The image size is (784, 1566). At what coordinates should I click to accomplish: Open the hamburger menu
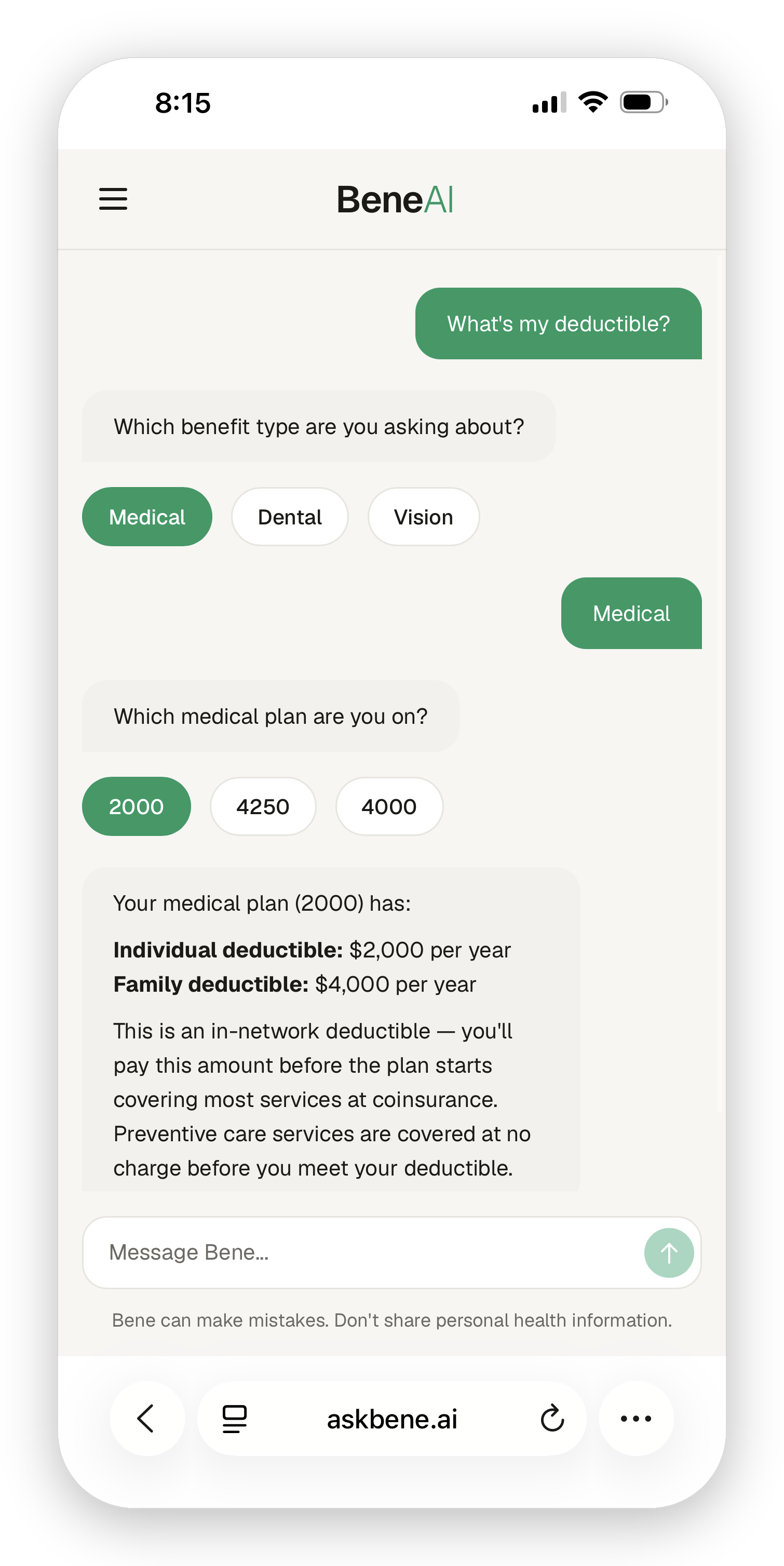(x=113, y=199)
